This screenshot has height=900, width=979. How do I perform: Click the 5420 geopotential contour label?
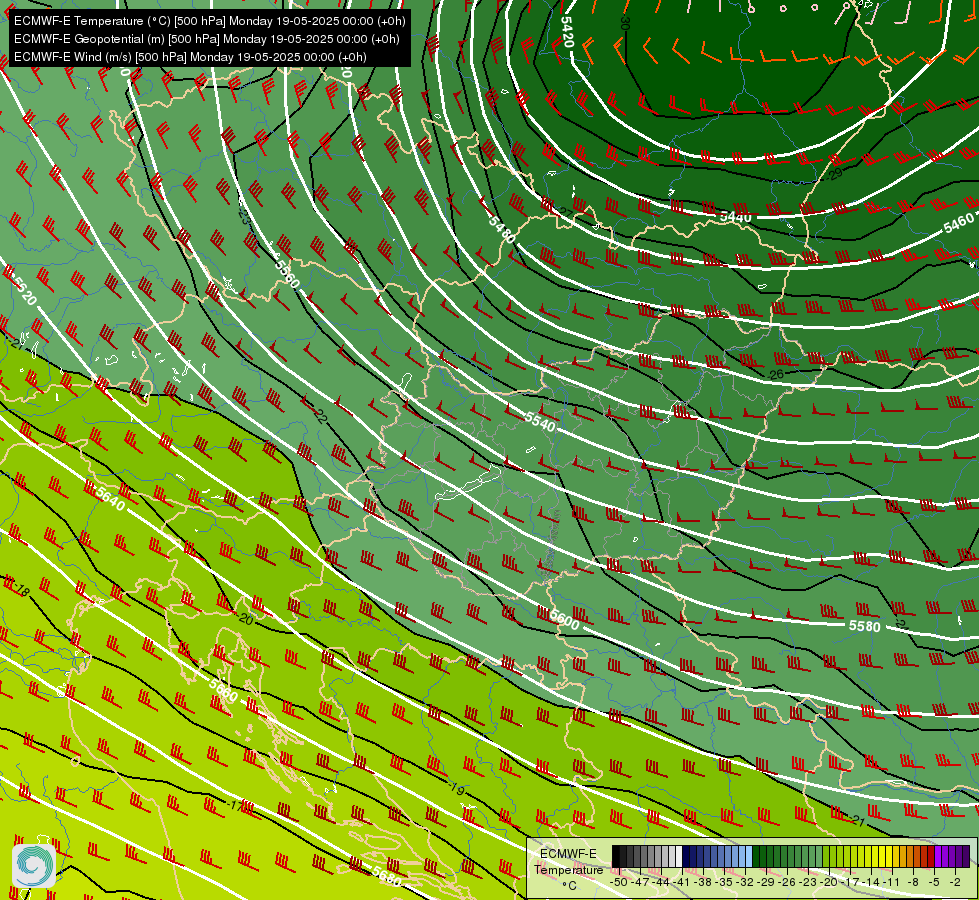(x=568, y=32)
